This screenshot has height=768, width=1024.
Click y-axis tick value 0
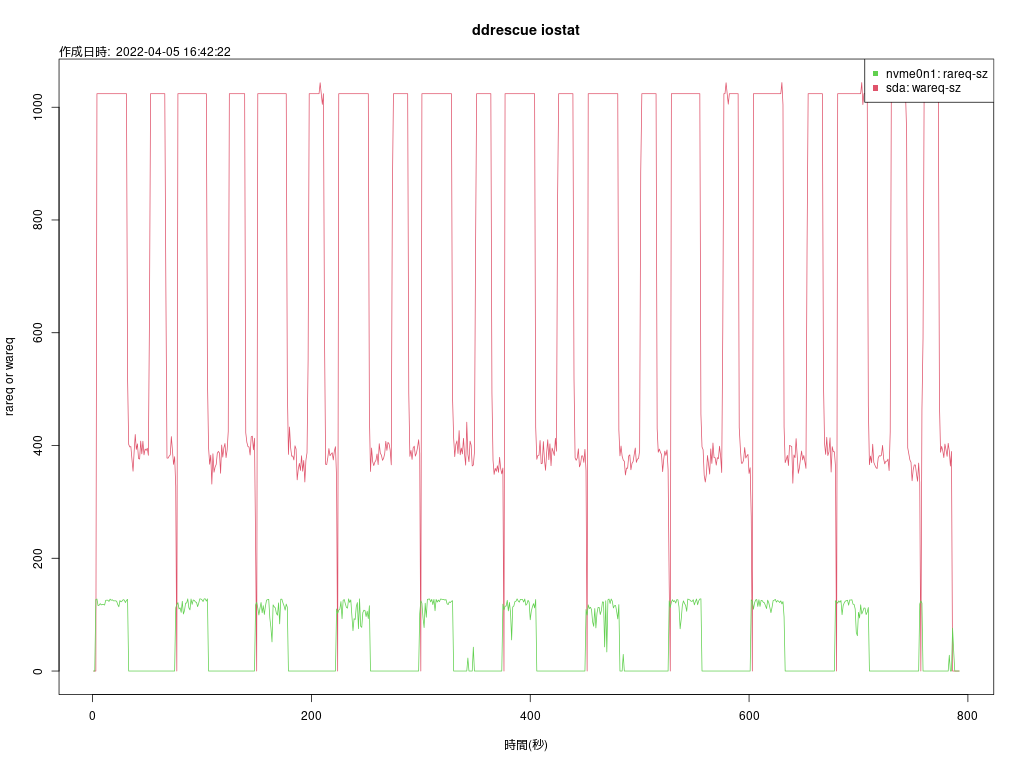tap(38, 671)
